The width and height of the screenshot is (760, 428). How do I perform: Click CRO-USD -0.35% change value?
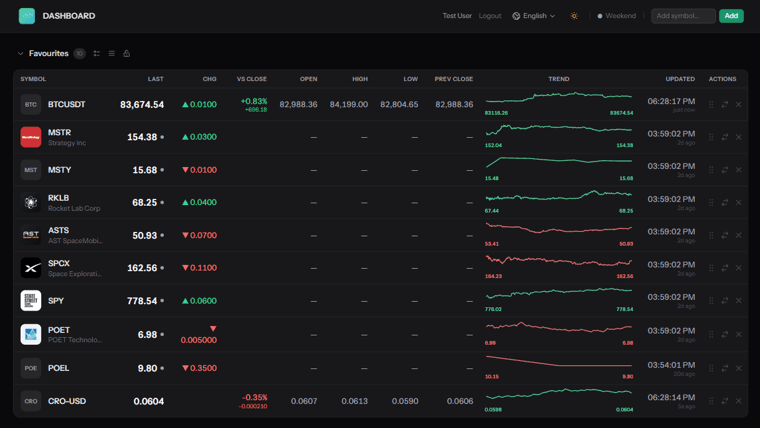point(254,397)
